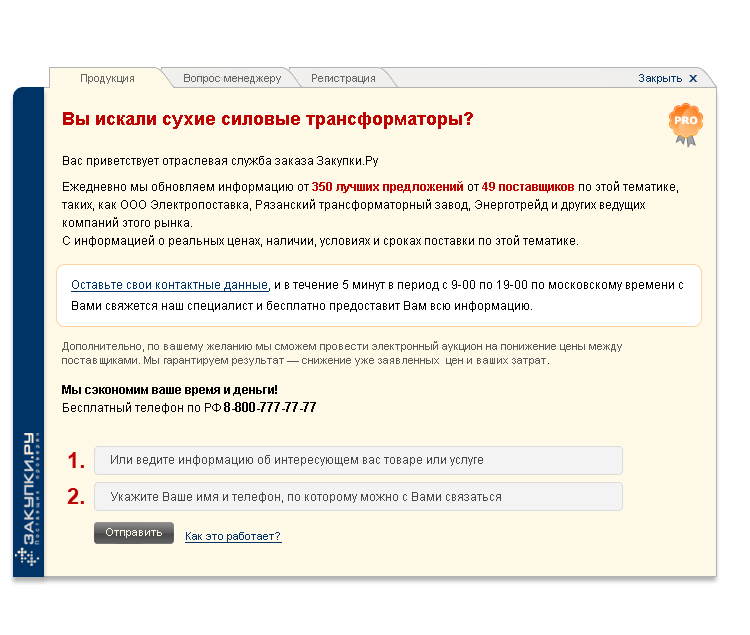The image size is (750, 635).
Task: Click the orange PRO badge icon
Action: (685, 123)
